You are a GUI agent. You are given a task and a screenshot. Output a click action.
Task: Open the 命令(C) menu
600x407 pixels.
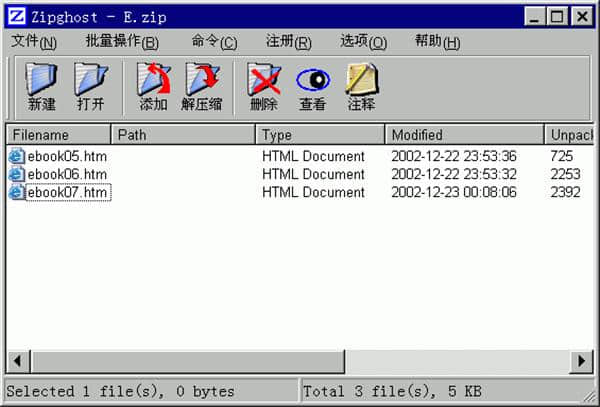coord(214,41)
